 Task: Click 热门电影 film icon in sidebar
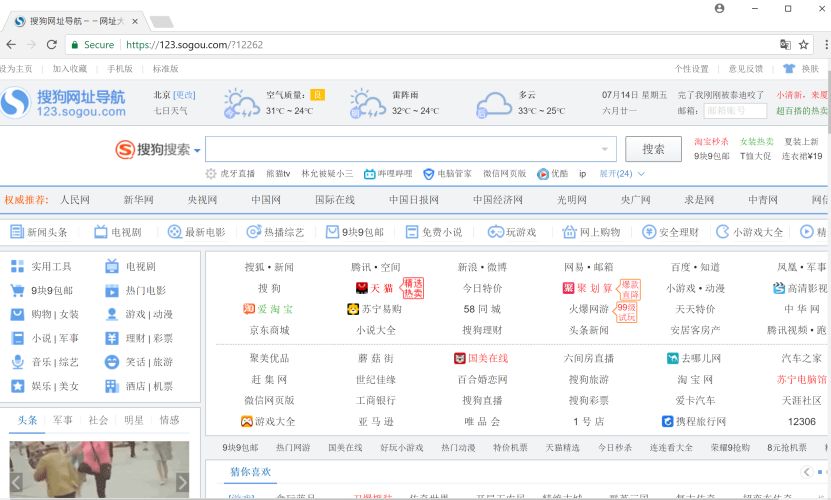(112, 291)
